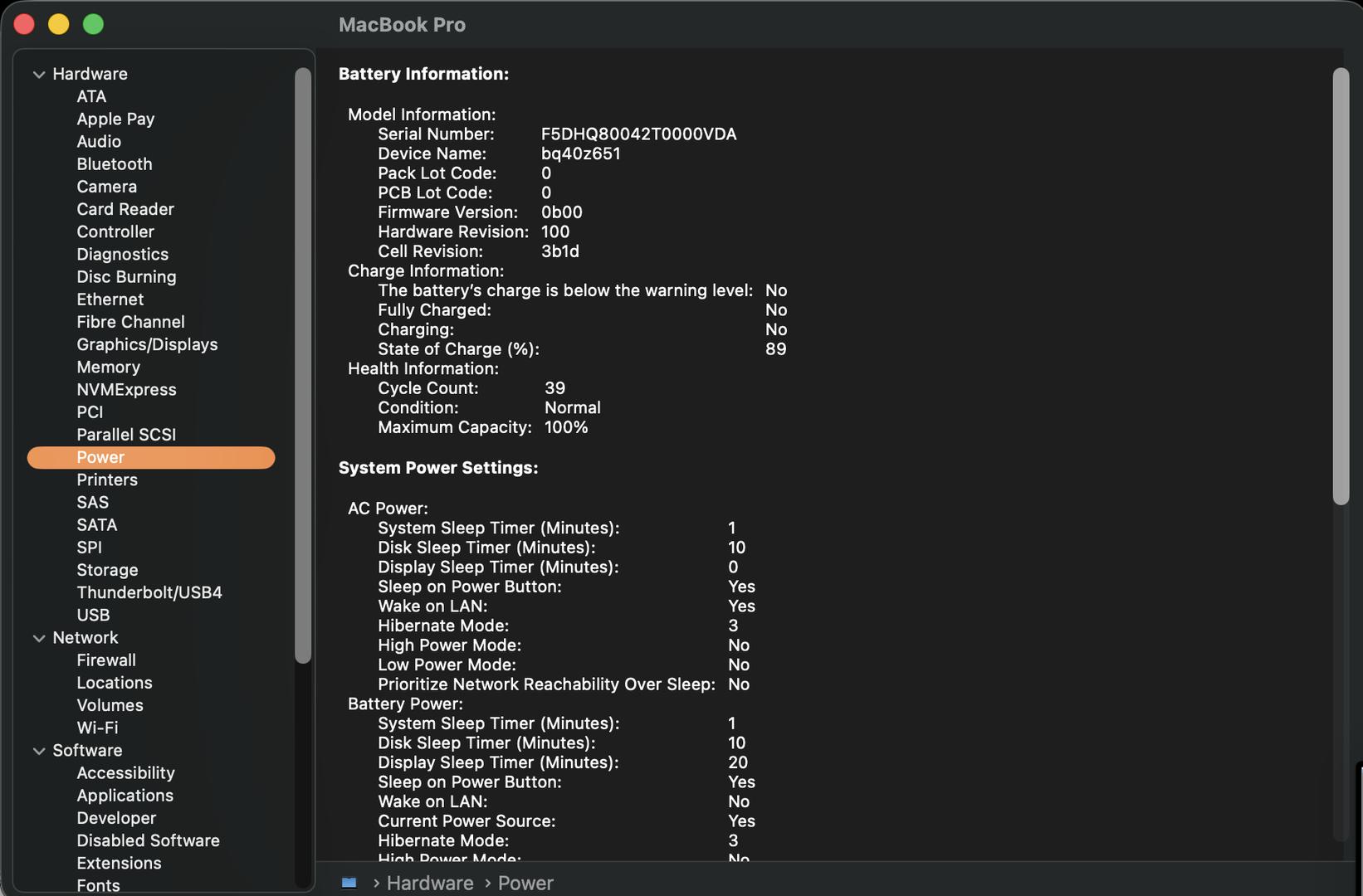The image size is (1363, 896).
Task: Minimize window with the yellow button
Action: [59, 24]
